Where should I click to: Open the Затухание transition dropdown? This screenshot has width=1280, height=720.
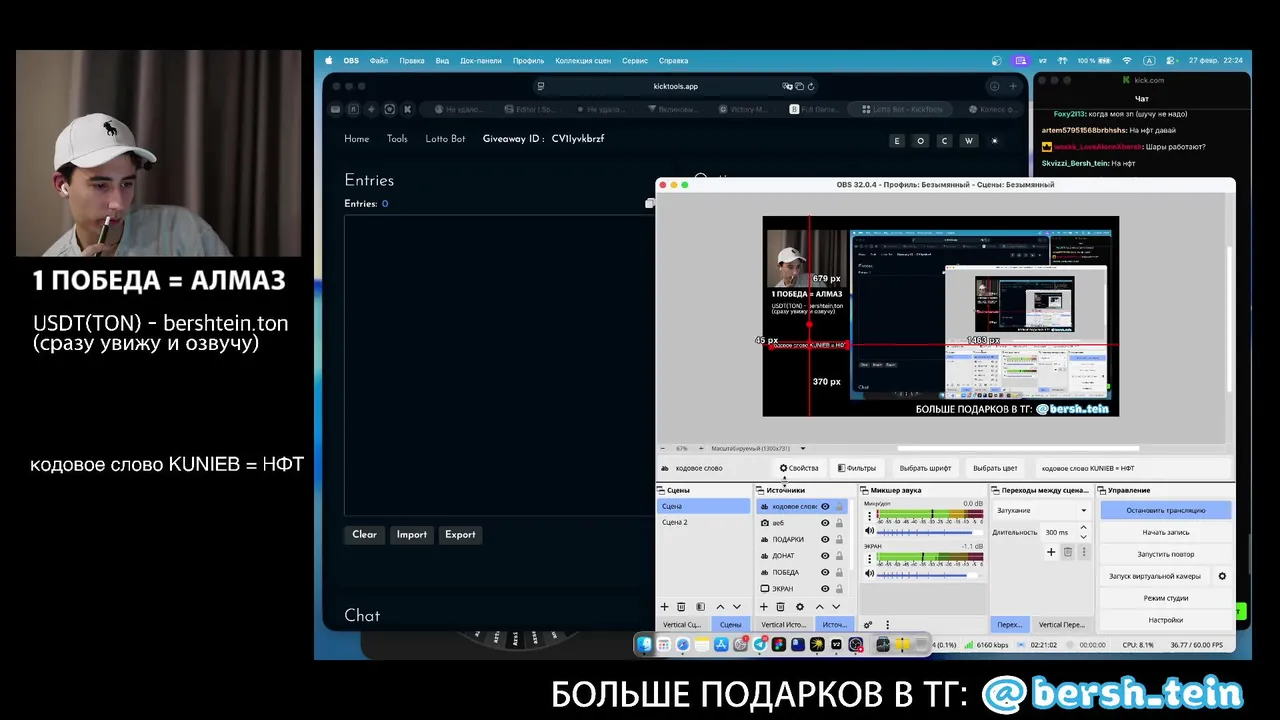[1041, 510]
